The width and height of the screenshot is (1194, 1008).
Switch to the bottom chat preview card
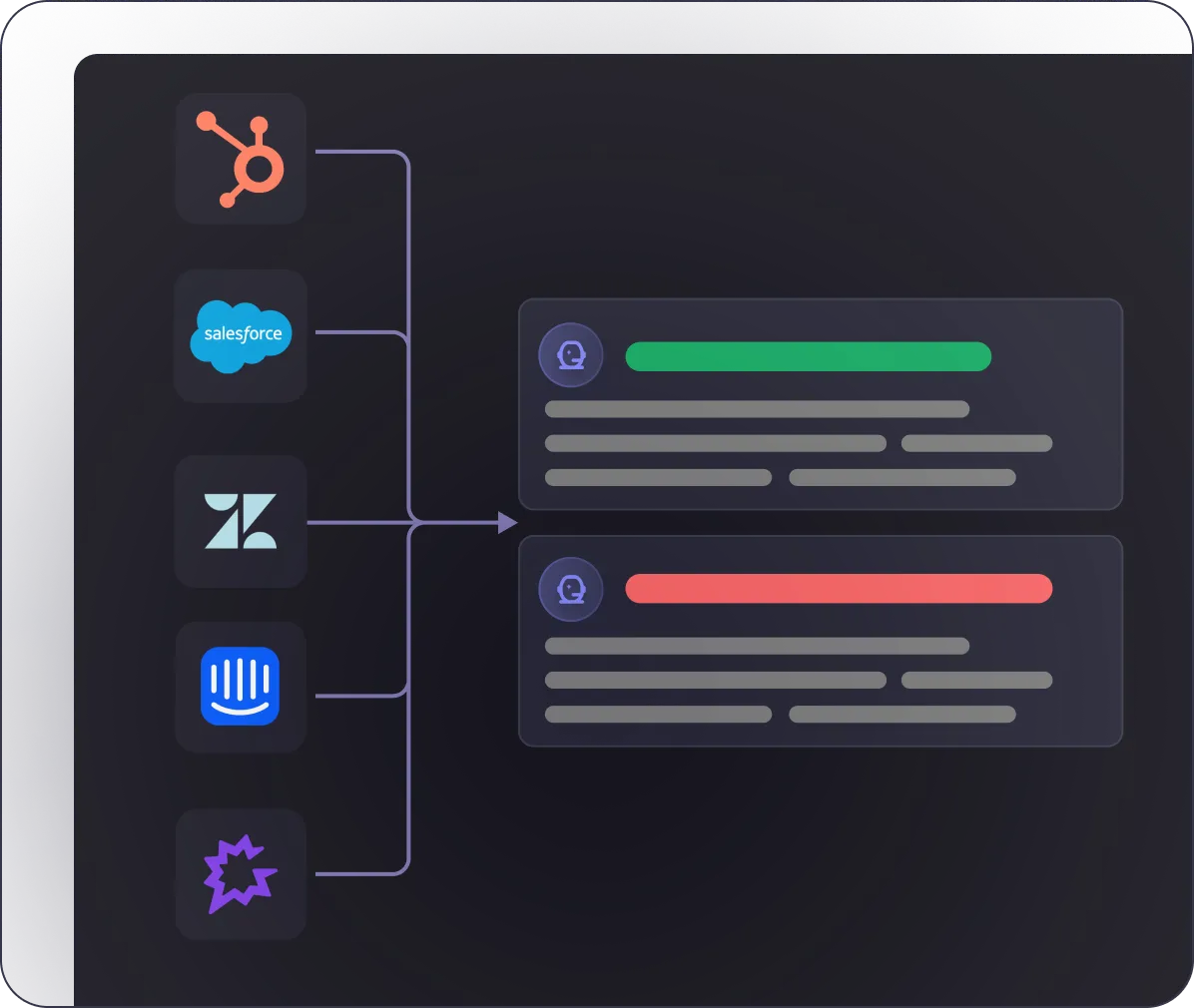[821, 641]
